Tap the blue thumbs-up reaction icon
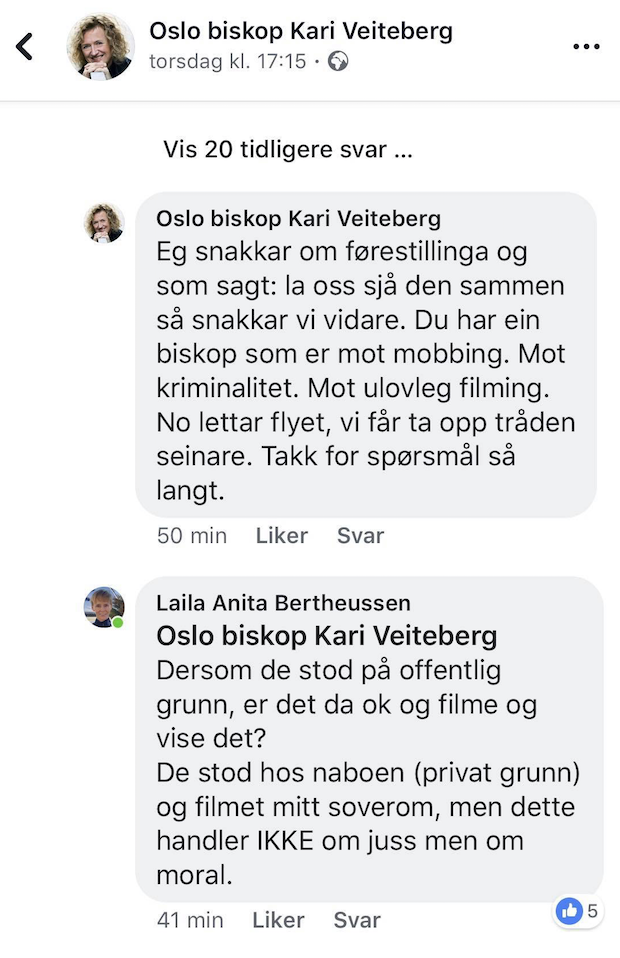The image size is (620, 958). click(x=569, y=911)
